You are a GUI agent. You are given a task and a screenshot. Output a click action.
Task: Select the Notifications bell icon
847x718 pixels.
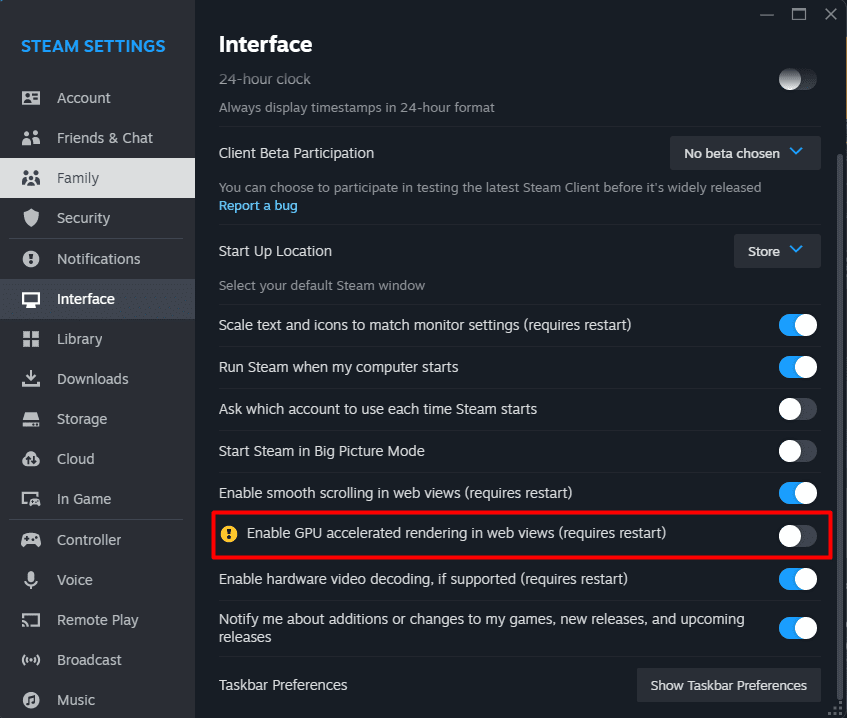pos(29,259)
